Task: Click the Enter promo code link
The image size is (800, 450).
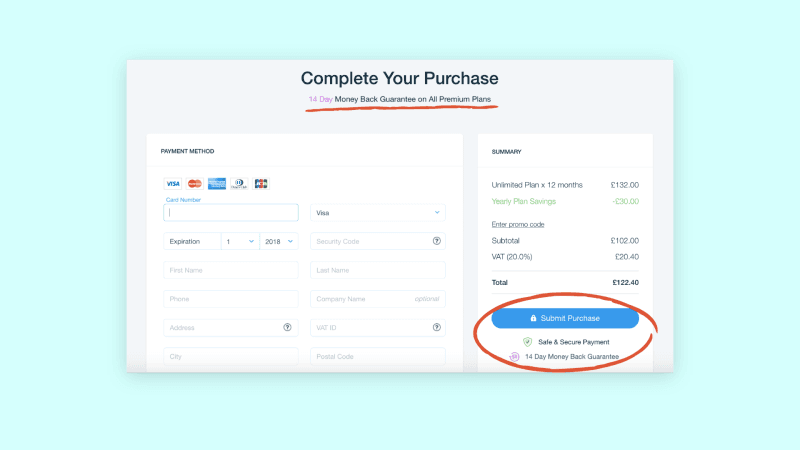Action: point(518,224)
